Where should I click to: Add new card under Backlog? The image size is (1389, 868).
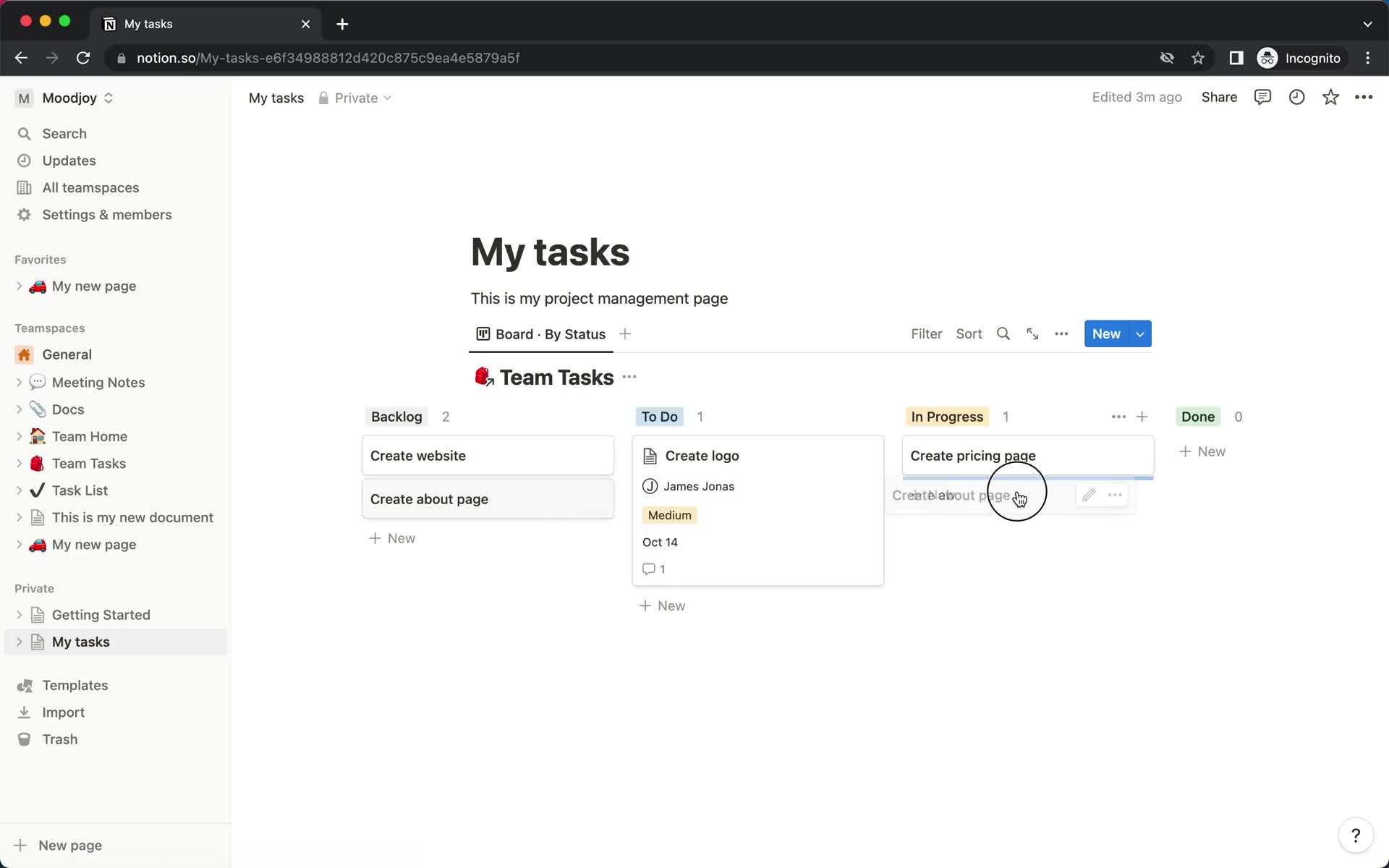392,538
